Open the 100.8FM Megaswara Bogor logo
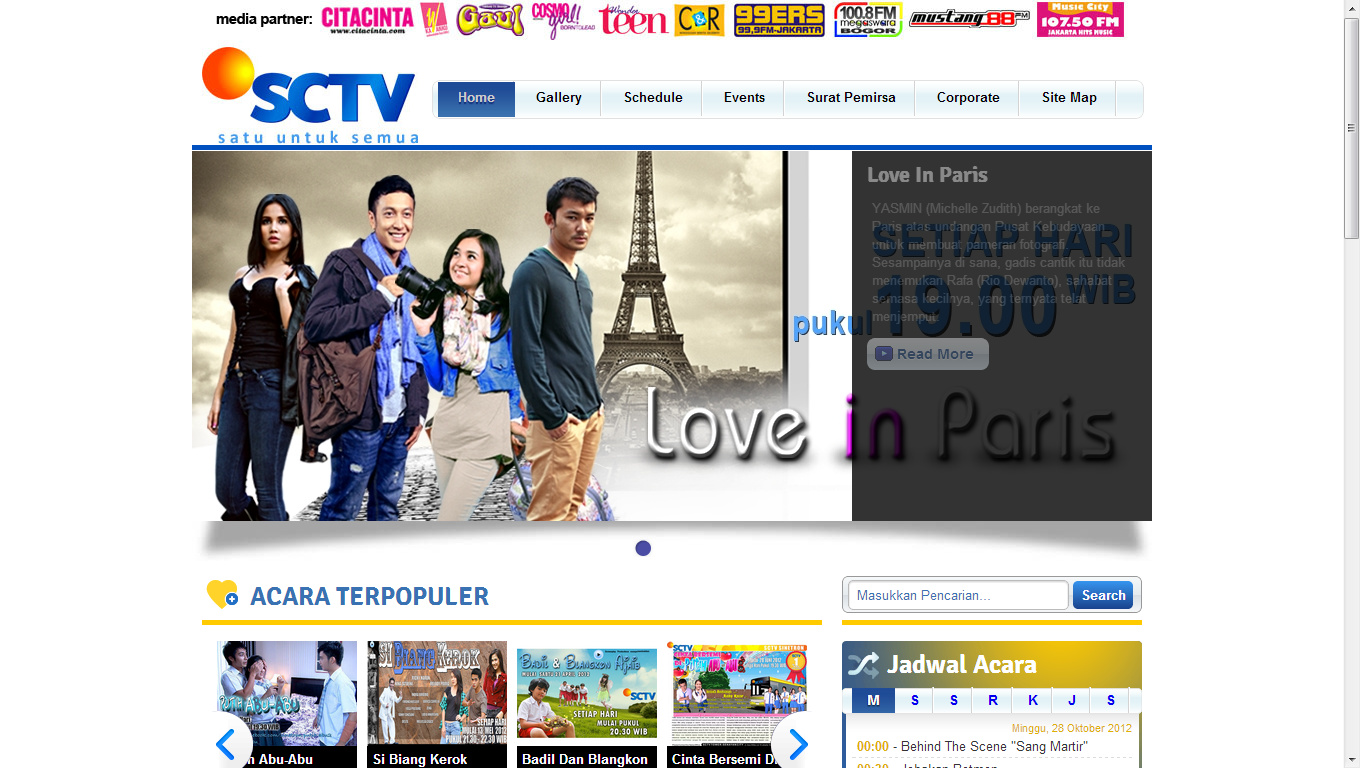The image size is (1360, 768). point(868,19)
